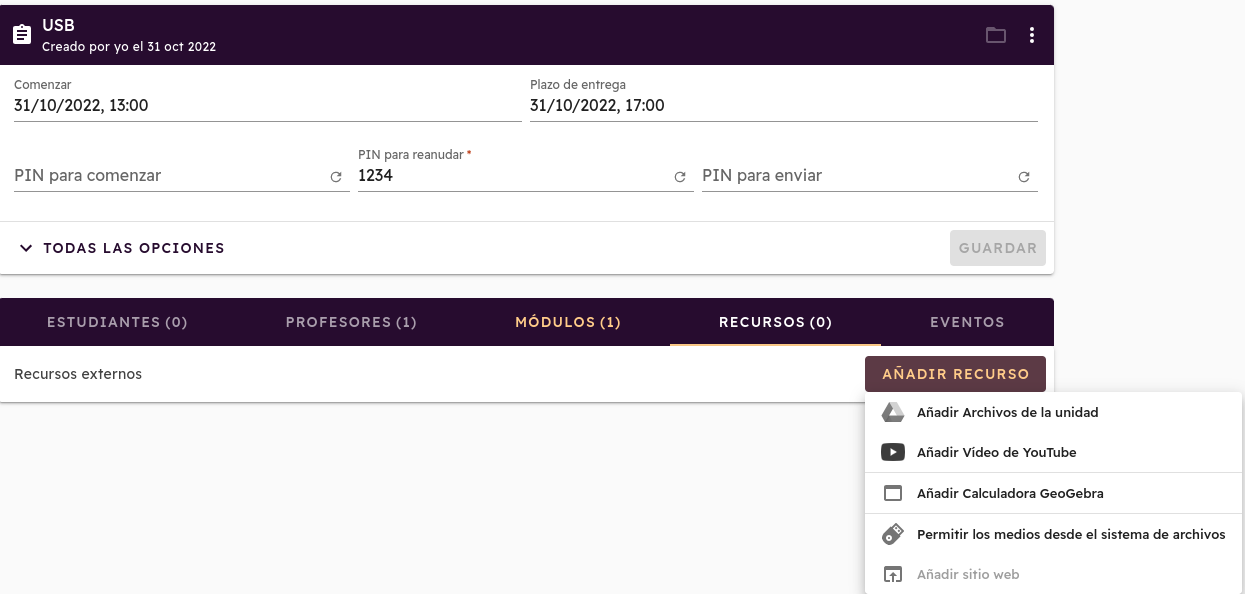Screen dimensions: 1245x594
Task: Regenerate the PIN para reanudar
Action: tap(680, 177)
